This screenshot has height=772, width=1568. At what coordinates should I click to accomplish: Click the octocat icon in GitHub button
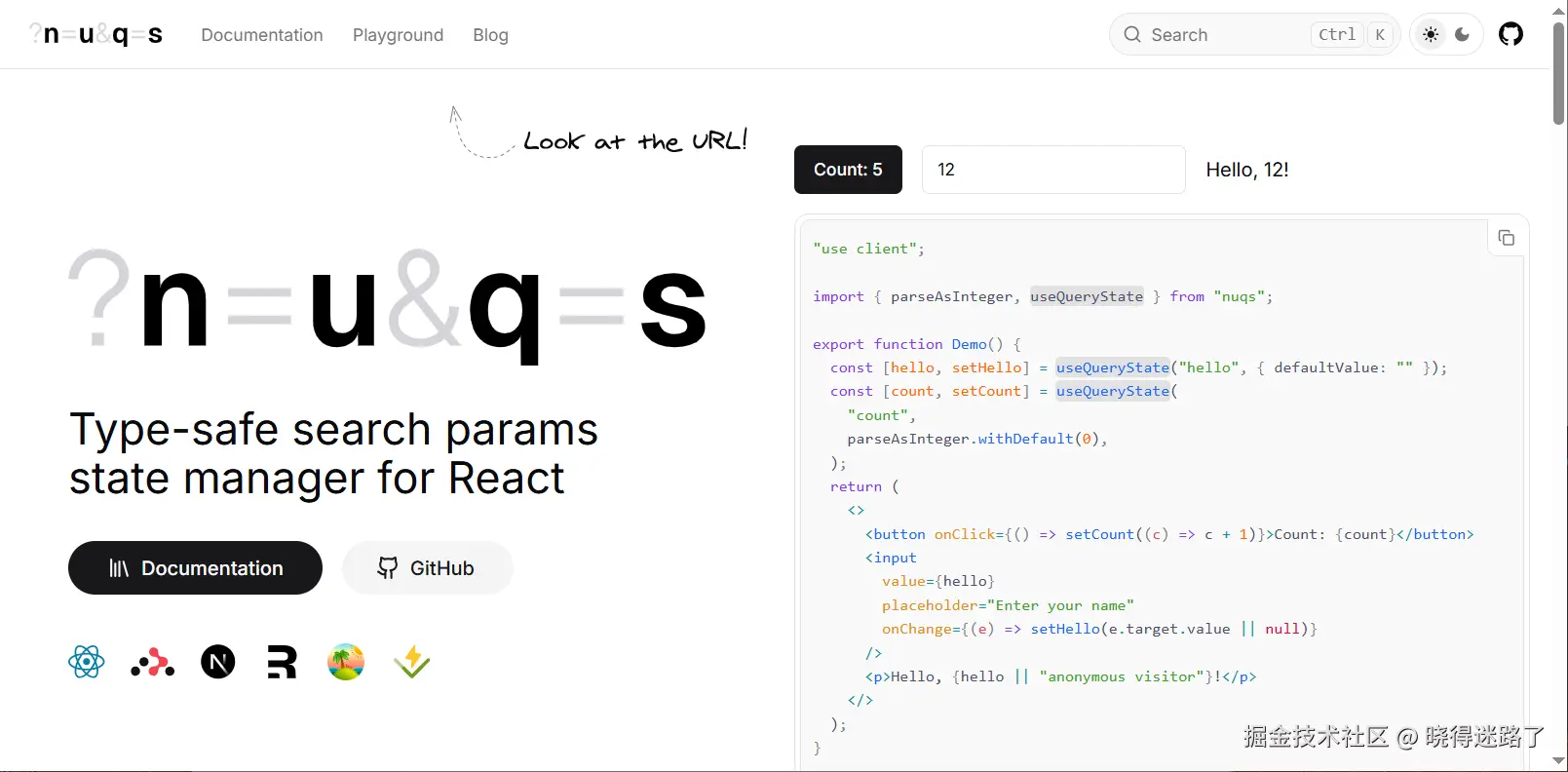pyautogui.click(x=388, y=568)
